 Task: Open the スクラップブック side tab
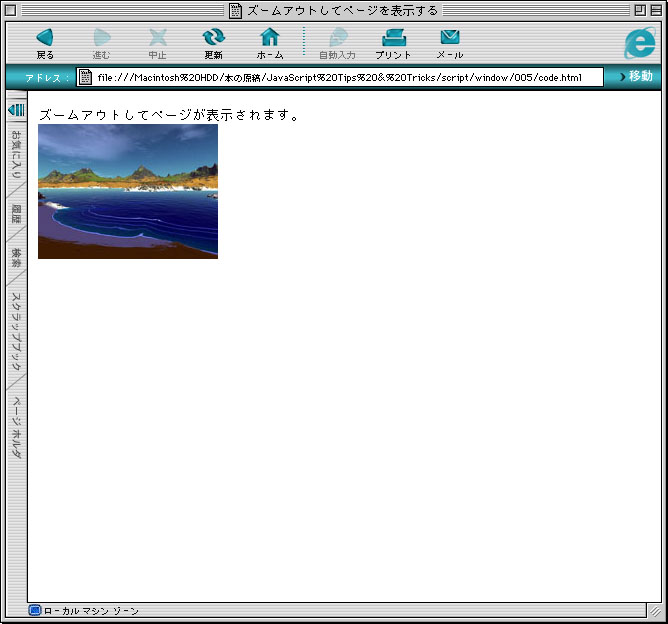pyautogui.click(x=16, y=331)
